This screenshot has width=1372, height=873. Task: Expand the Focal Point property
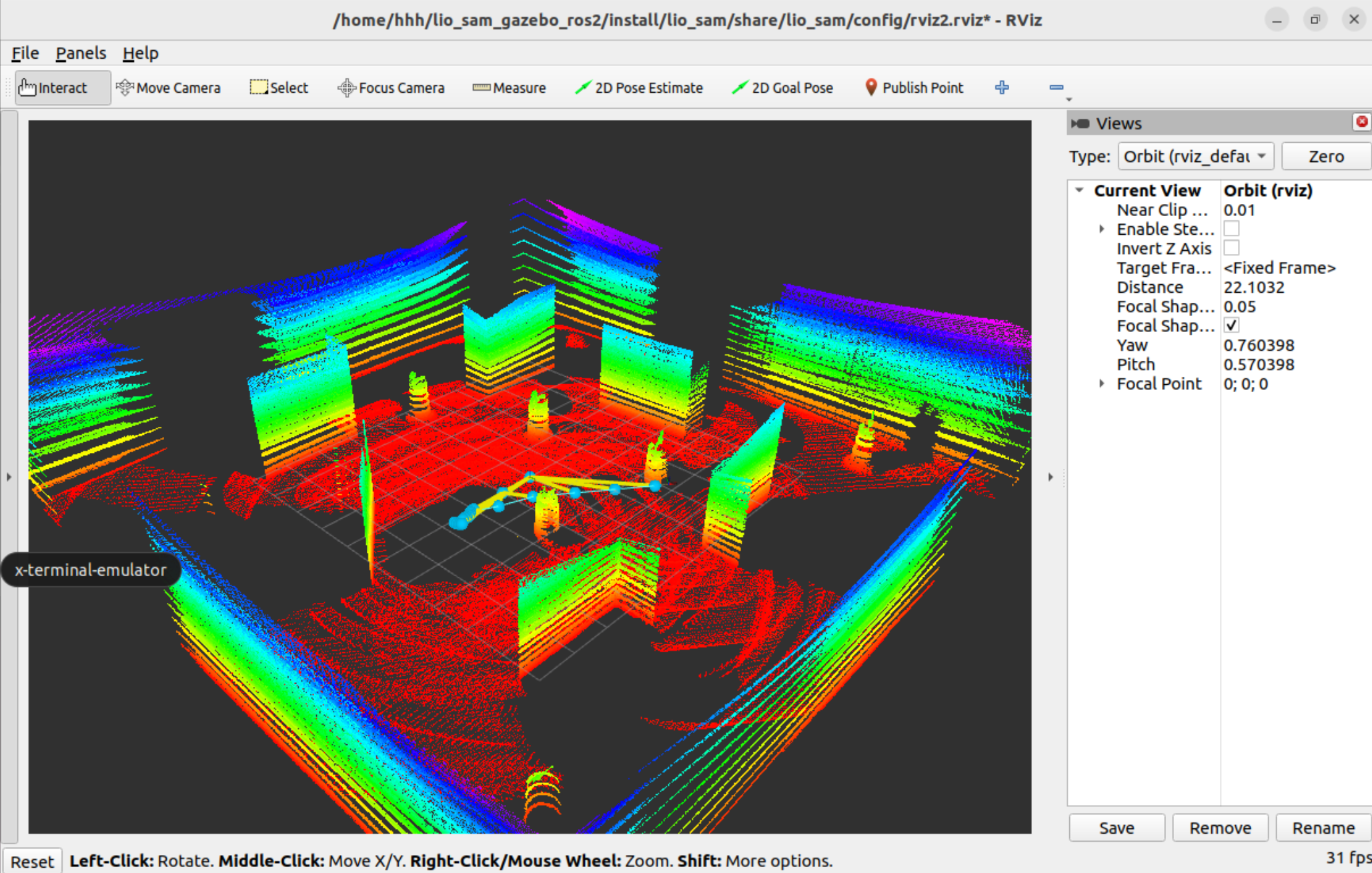[1102, 384]
